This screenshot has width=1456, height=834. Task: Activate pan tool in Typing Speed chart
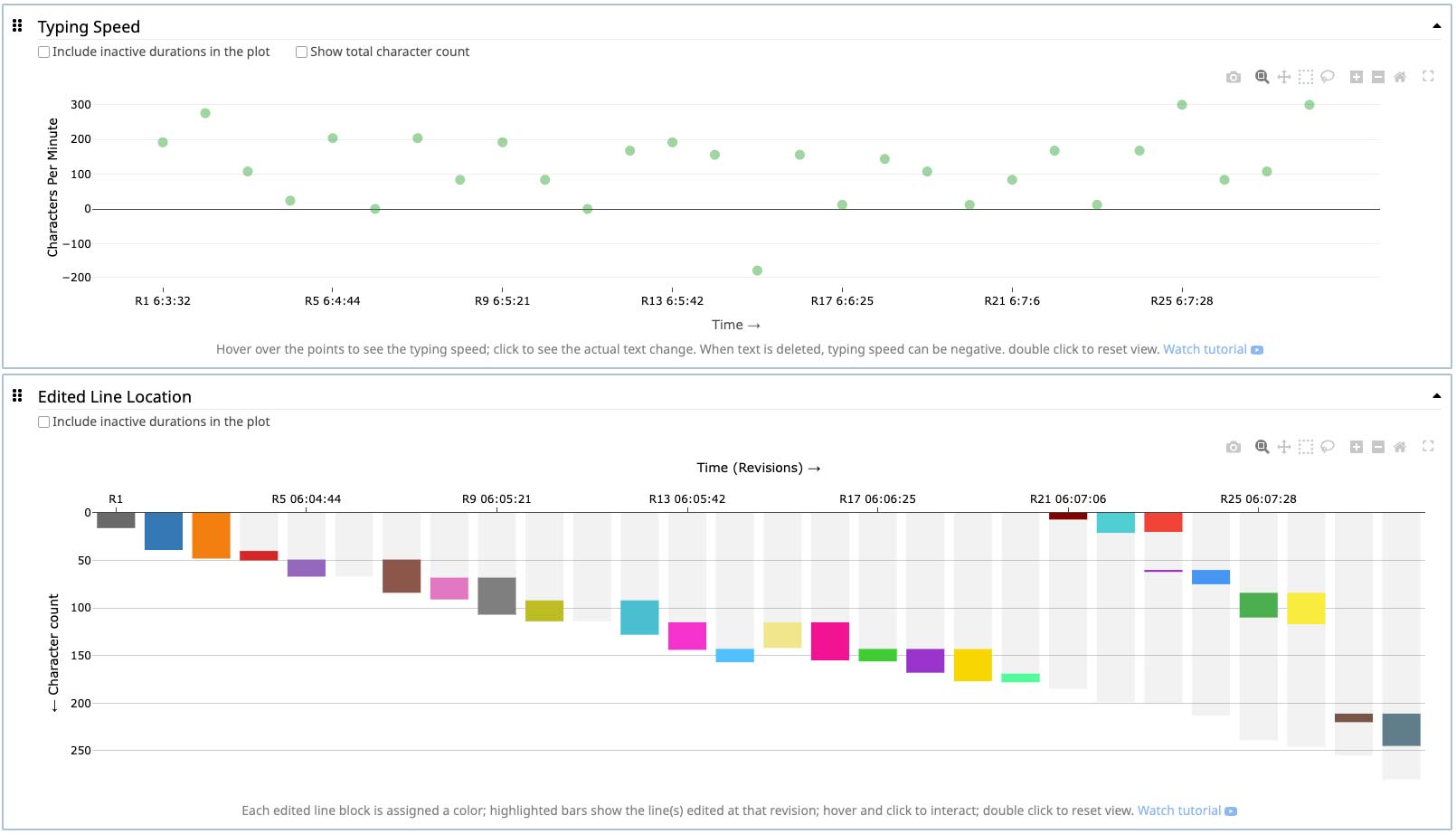[x=1283, y=77]
